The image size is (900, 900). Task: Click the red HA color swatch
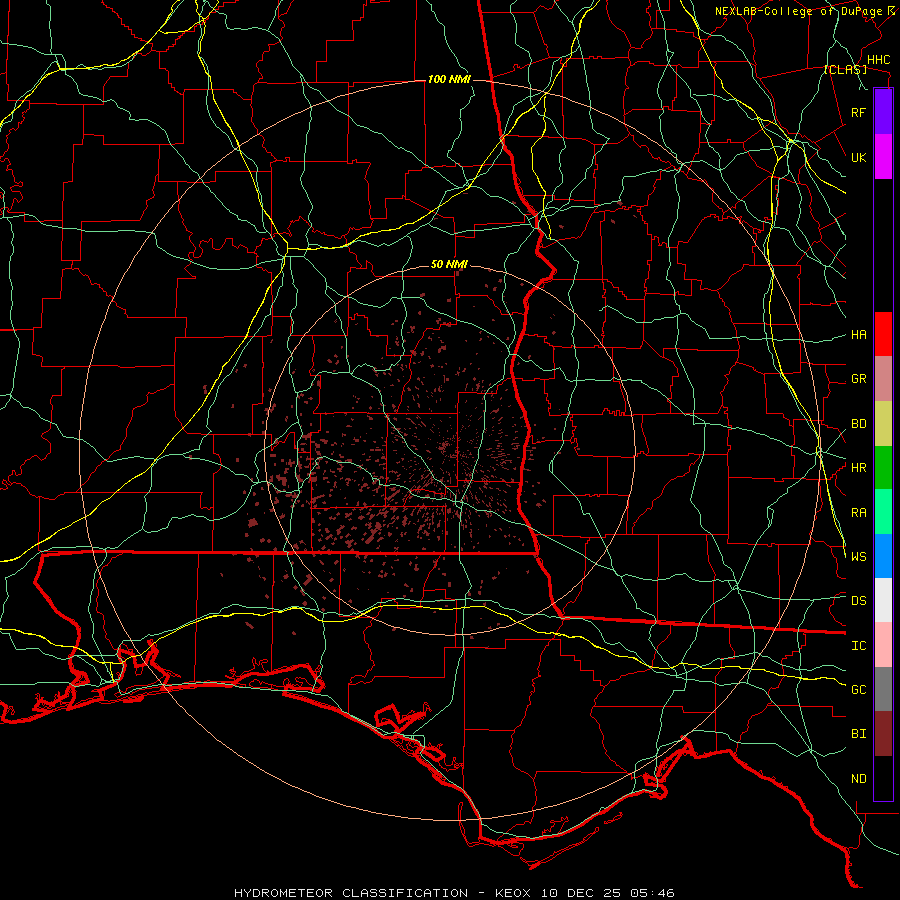(x=883, y=334)
